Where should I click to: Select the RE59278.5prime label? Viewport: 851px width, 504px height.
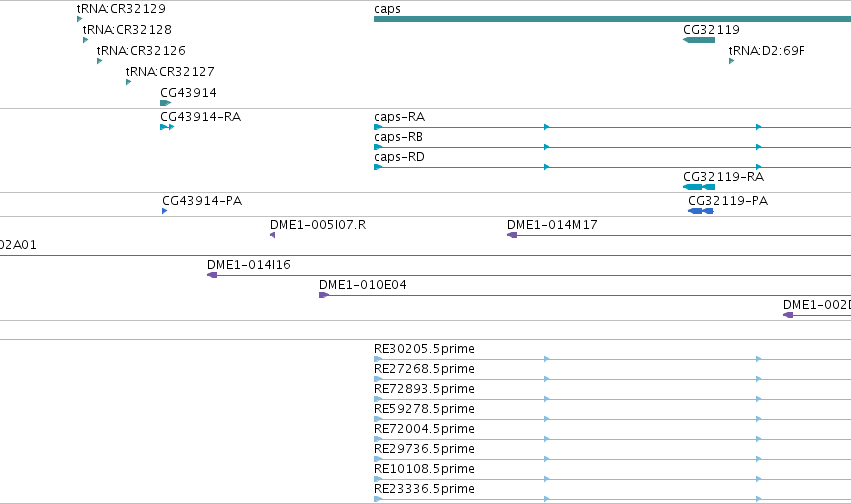pos(424,409)
